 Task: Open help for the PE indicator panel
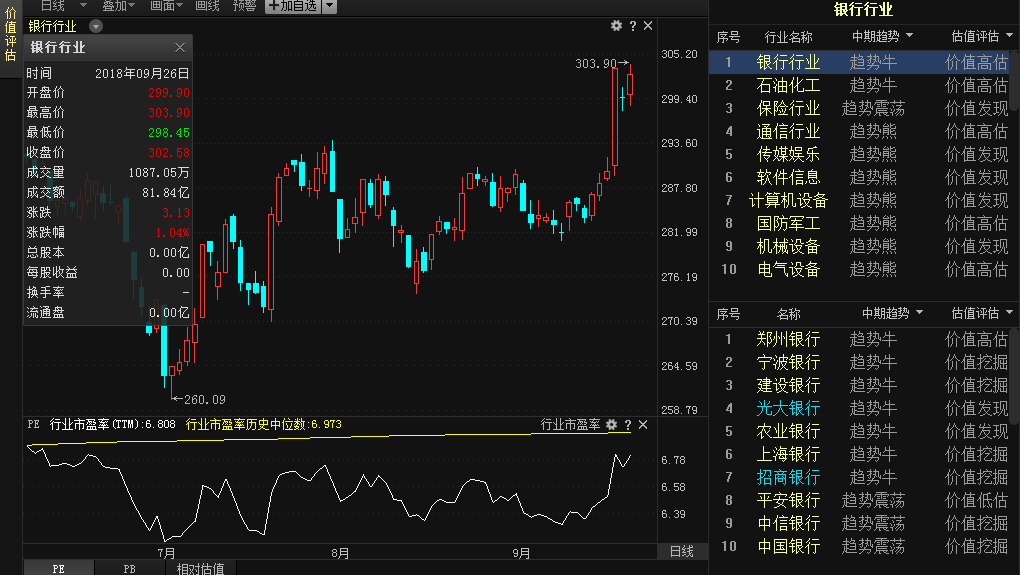coord(628,425)
